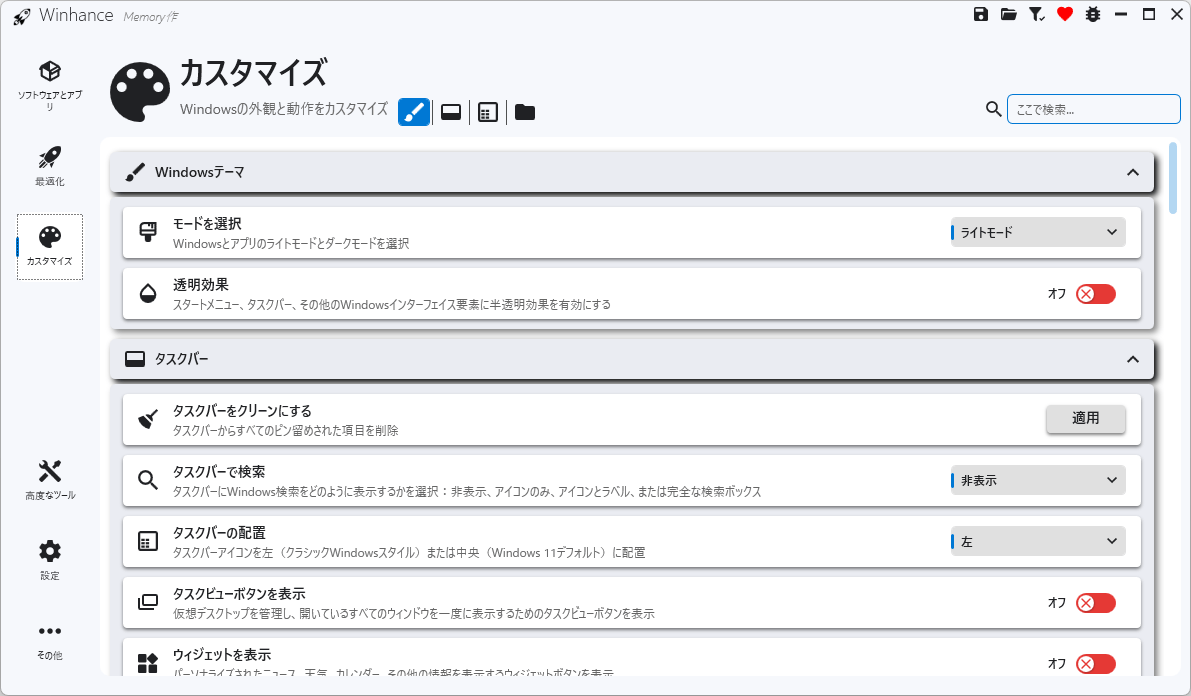Click the bug report icon
The width and height of the screenshot is (1191, 696).
click(x=1093, y=15)
